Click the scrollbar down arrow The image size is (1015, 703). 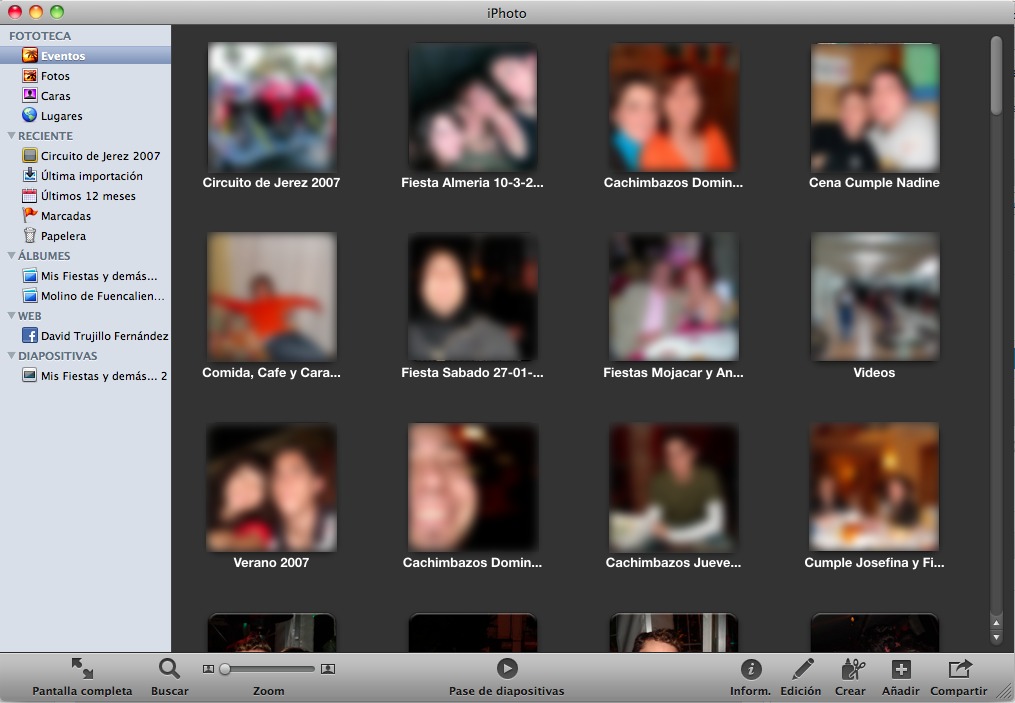996,638
